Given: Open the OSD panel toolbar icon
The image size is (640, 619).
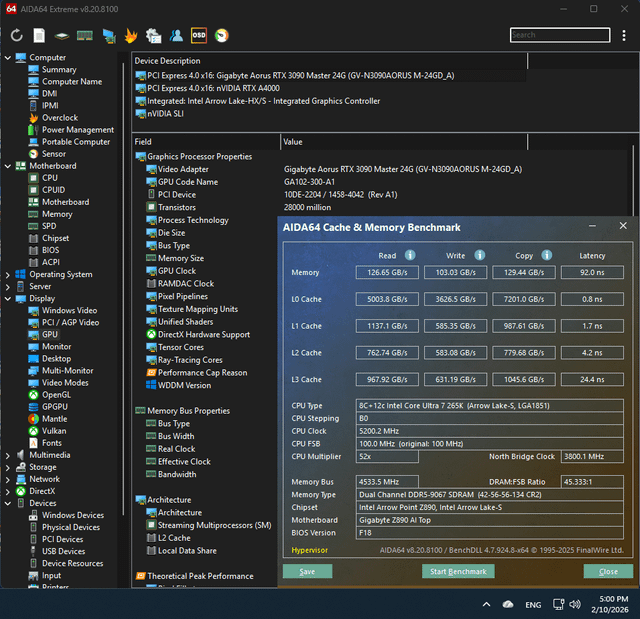Looking at the screenshot, I should click(x=199, y=35).
